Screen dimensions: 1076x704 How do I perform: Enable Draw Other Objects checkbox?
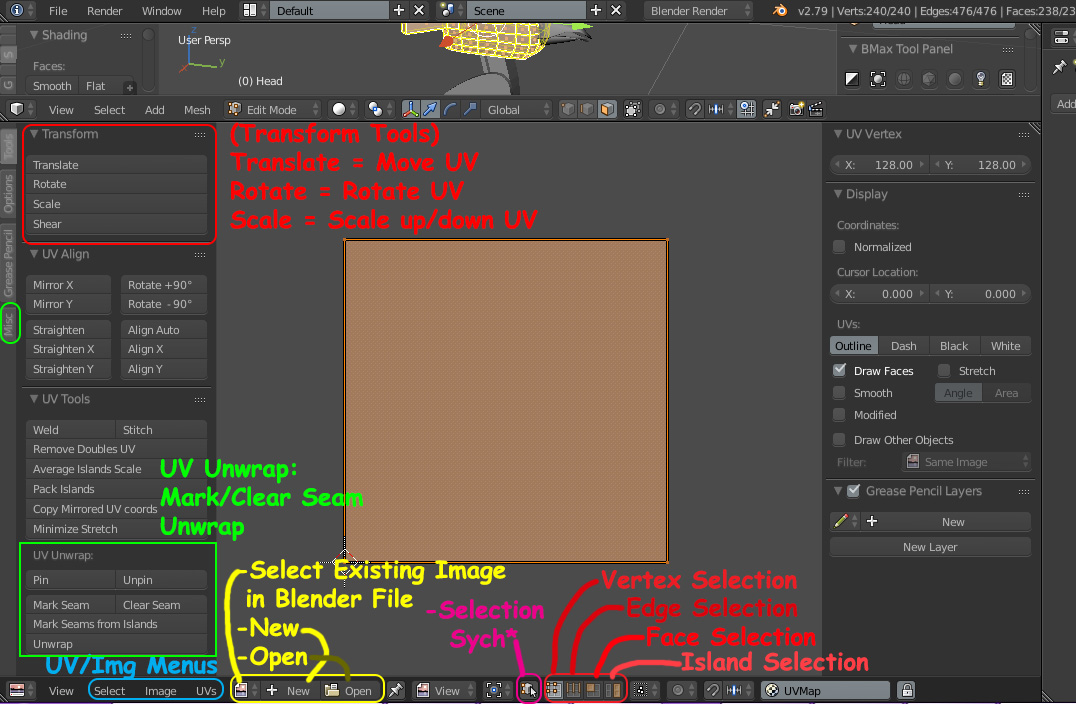coord(839,440)
